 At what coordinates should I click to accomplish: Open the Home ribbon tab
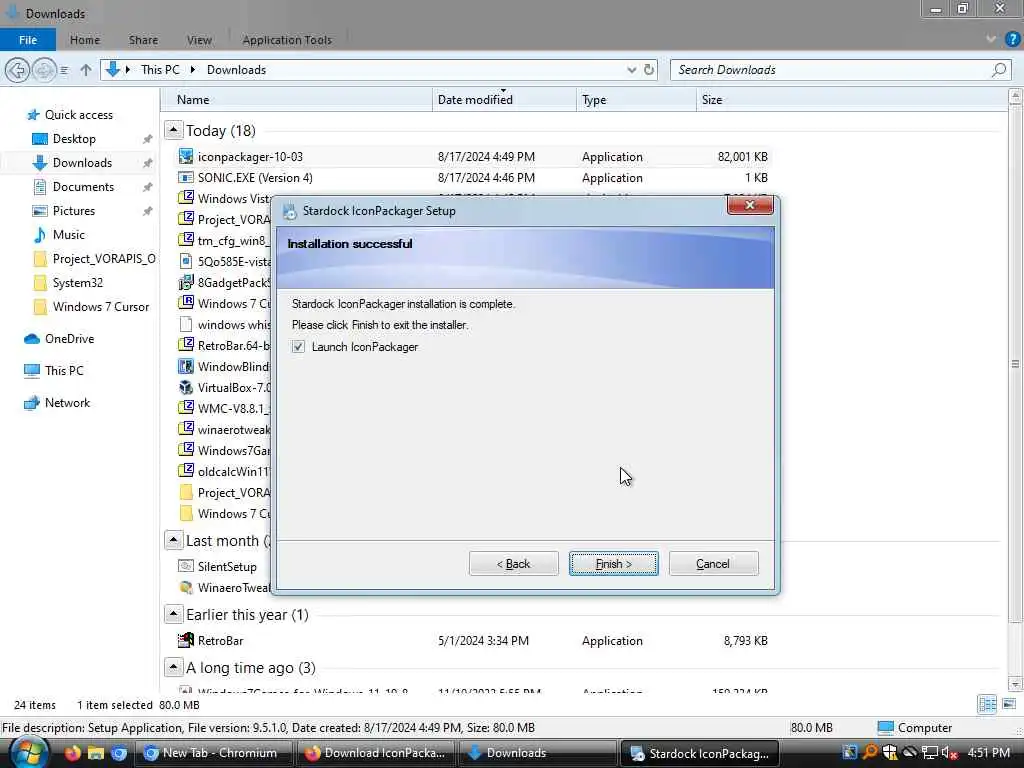pyautogui.click(x=85, y=40)
